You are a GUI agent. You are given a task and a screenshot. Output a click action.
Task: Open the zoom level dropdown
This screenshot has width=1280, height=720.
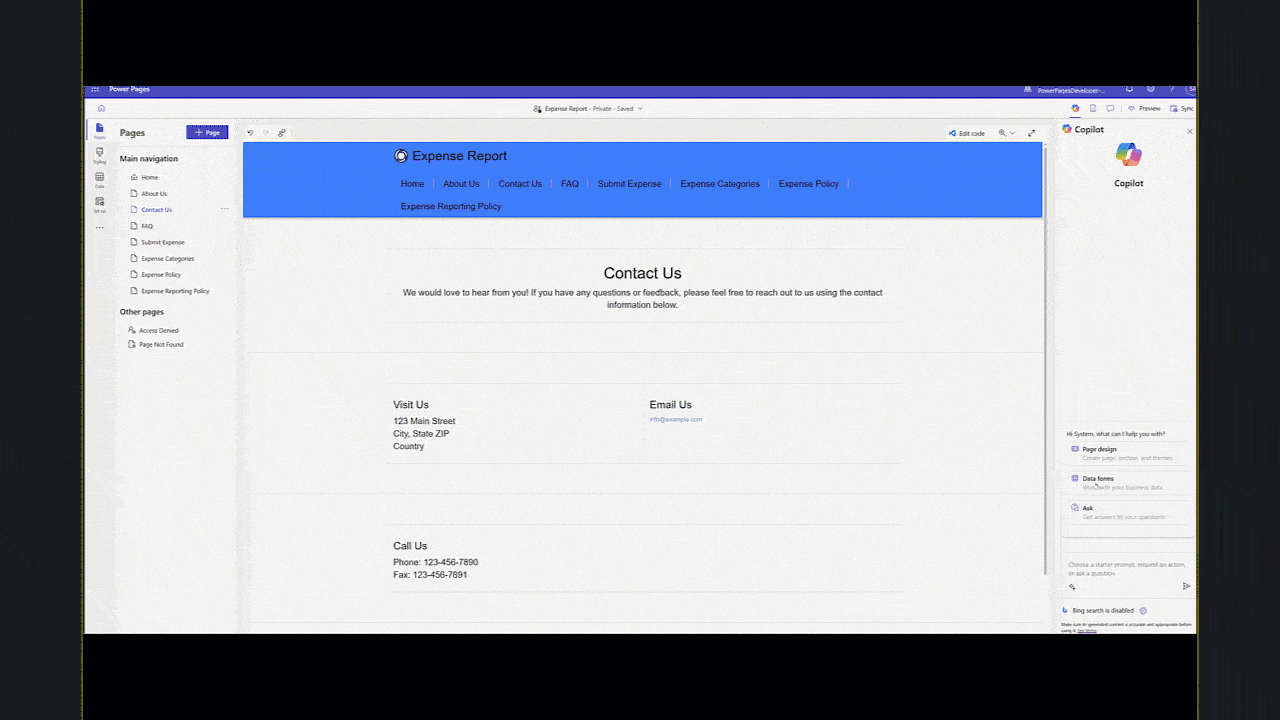click(1006, 133)
